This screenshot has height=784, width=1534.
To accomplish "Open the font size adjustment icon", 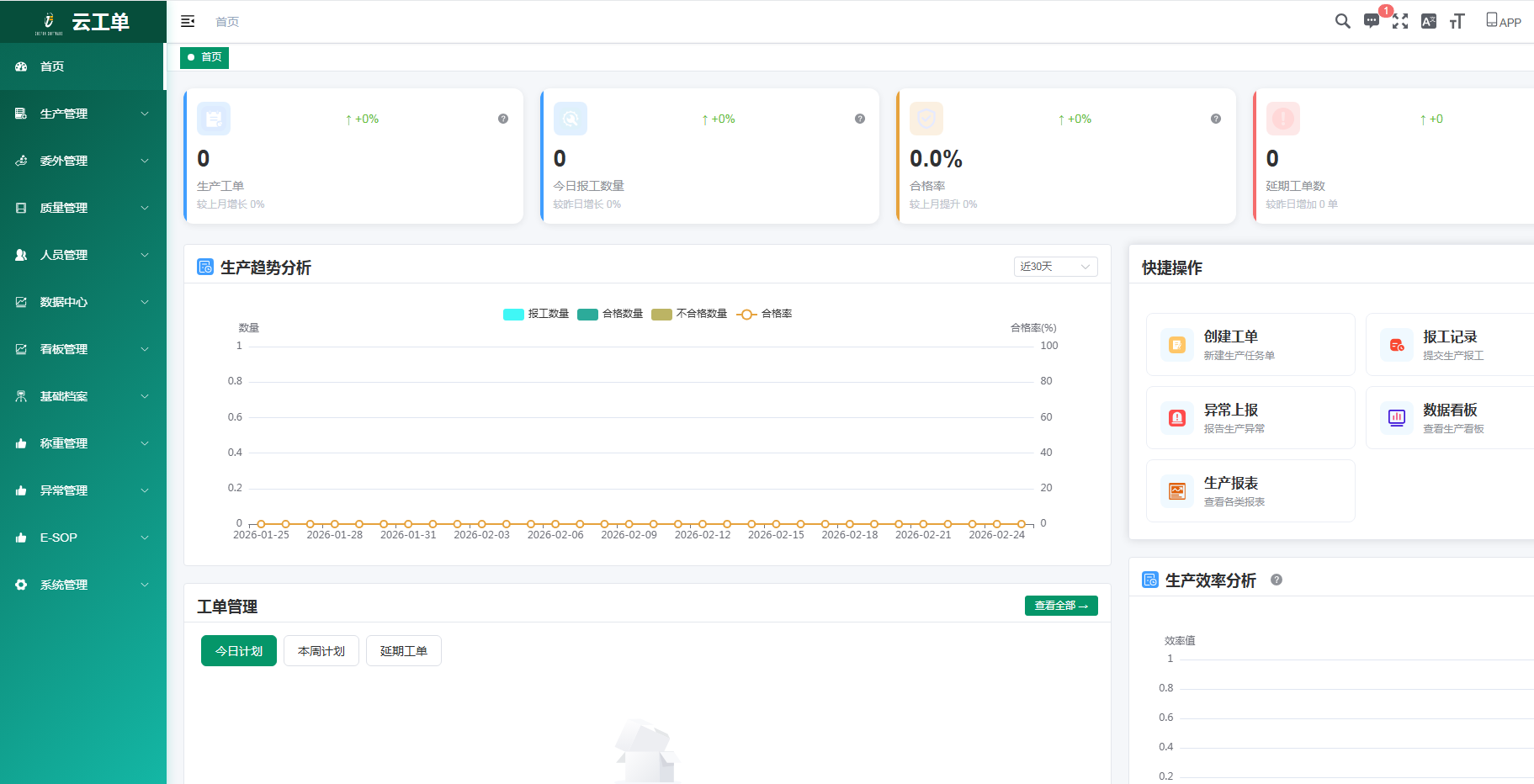I will pyautogui.click(x=1457, y=21).
